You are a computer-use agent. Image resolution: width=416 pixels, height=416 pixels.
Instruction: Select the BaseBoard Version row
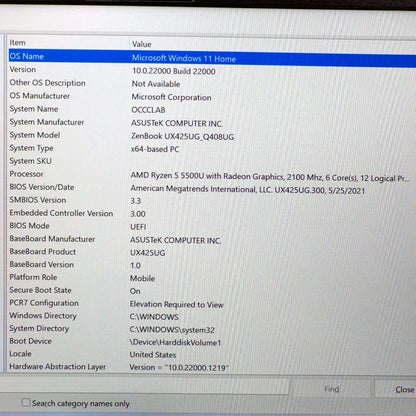click(x=212, y=265)
